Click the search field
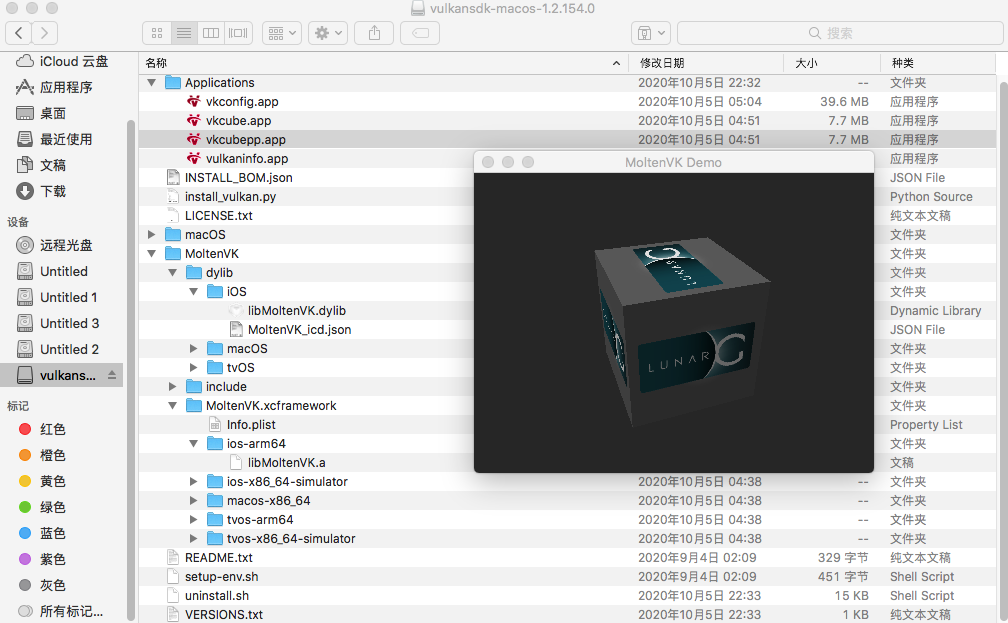The height and width of the screenshot is (623, 1008). coord(840,33)
